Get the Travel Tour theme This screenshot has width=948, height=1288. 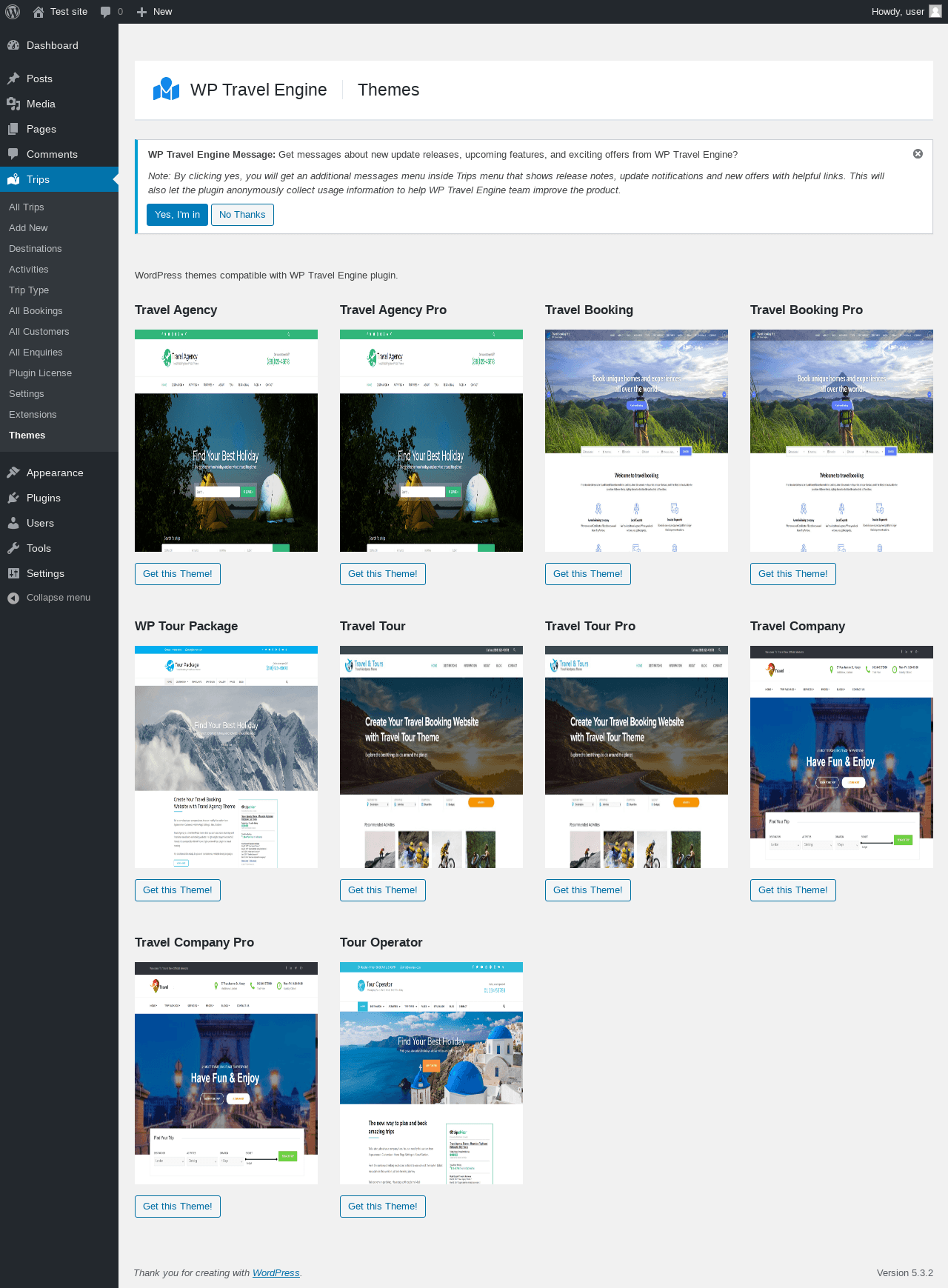[x=383, y=890]
